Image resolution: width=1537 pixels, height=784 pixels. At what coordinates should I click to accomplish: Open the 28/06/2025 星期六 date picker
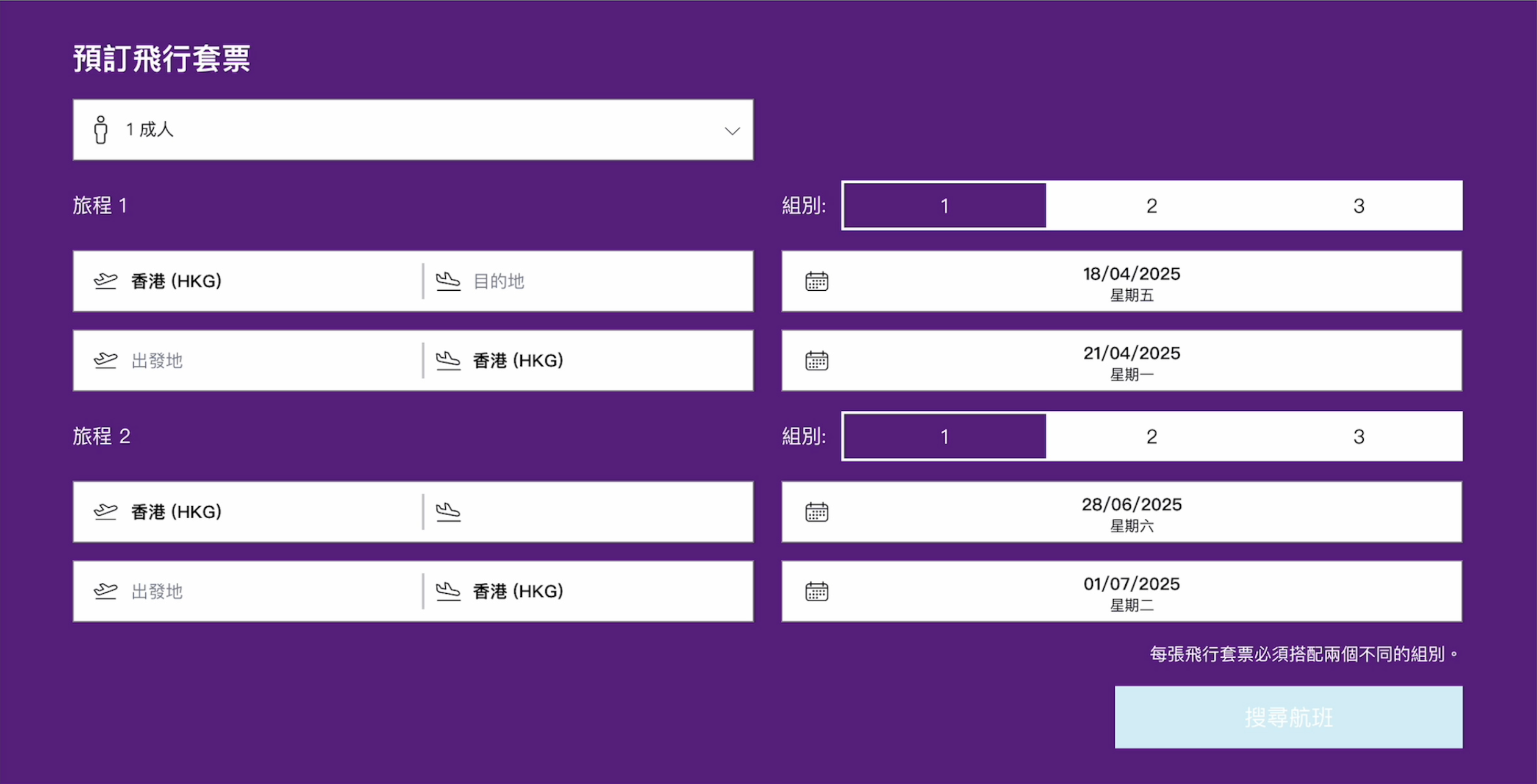(x=1131, y=512)
